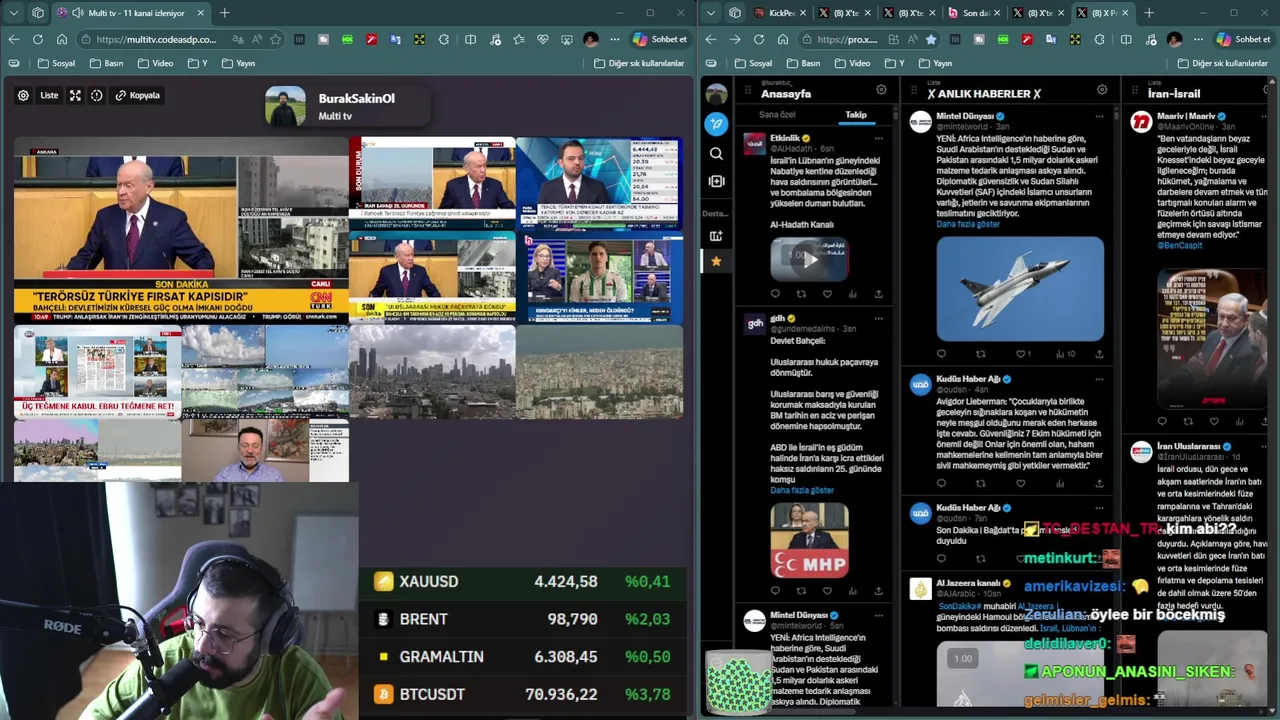Open tab search chevron in left browser
Viewport: 1280px width, 720px height.
click(x=13, y=13)
